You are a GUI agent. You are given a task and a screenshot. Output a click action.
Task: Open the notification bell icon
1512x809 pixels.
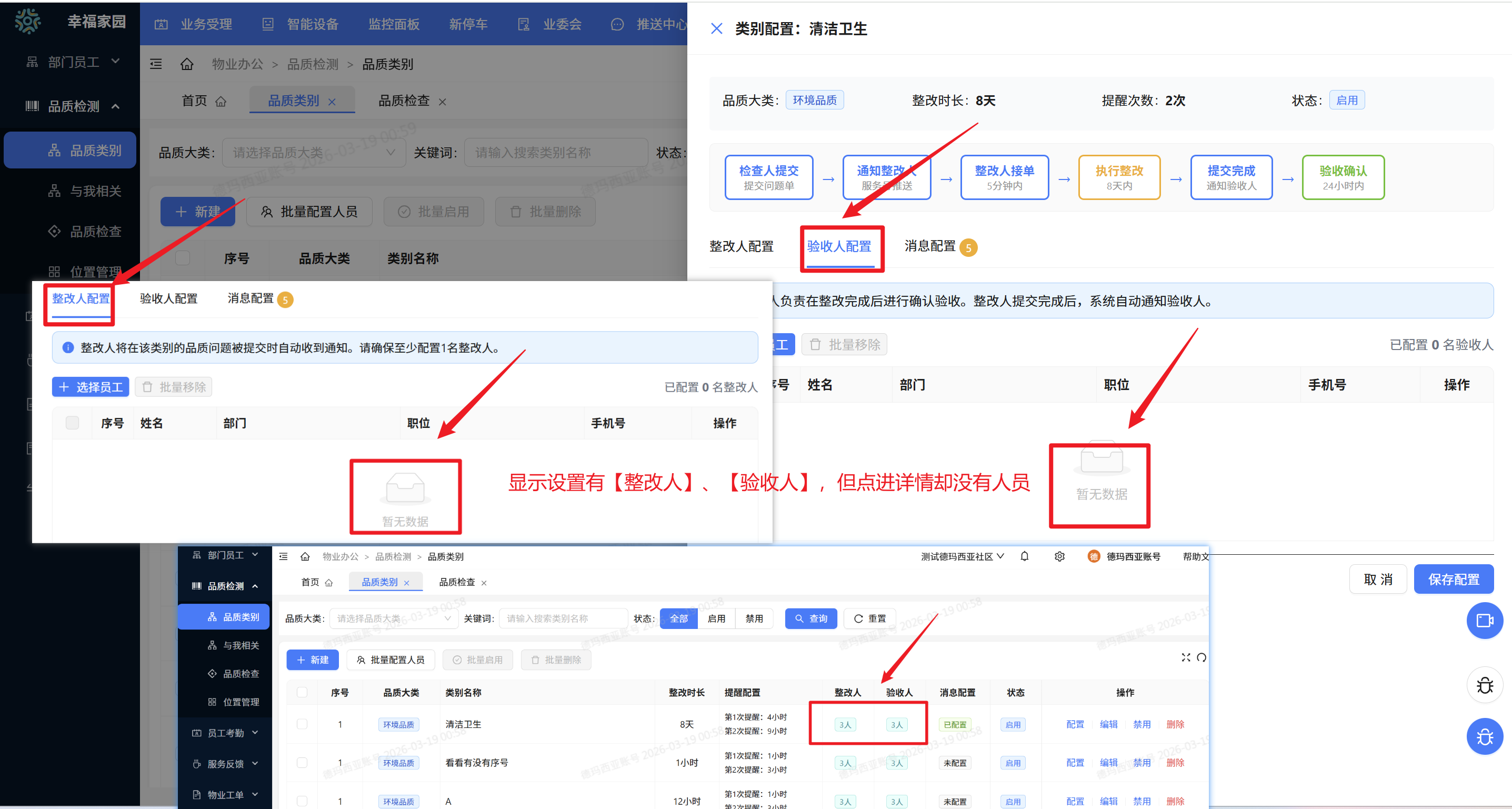(x=1024, y=556)
